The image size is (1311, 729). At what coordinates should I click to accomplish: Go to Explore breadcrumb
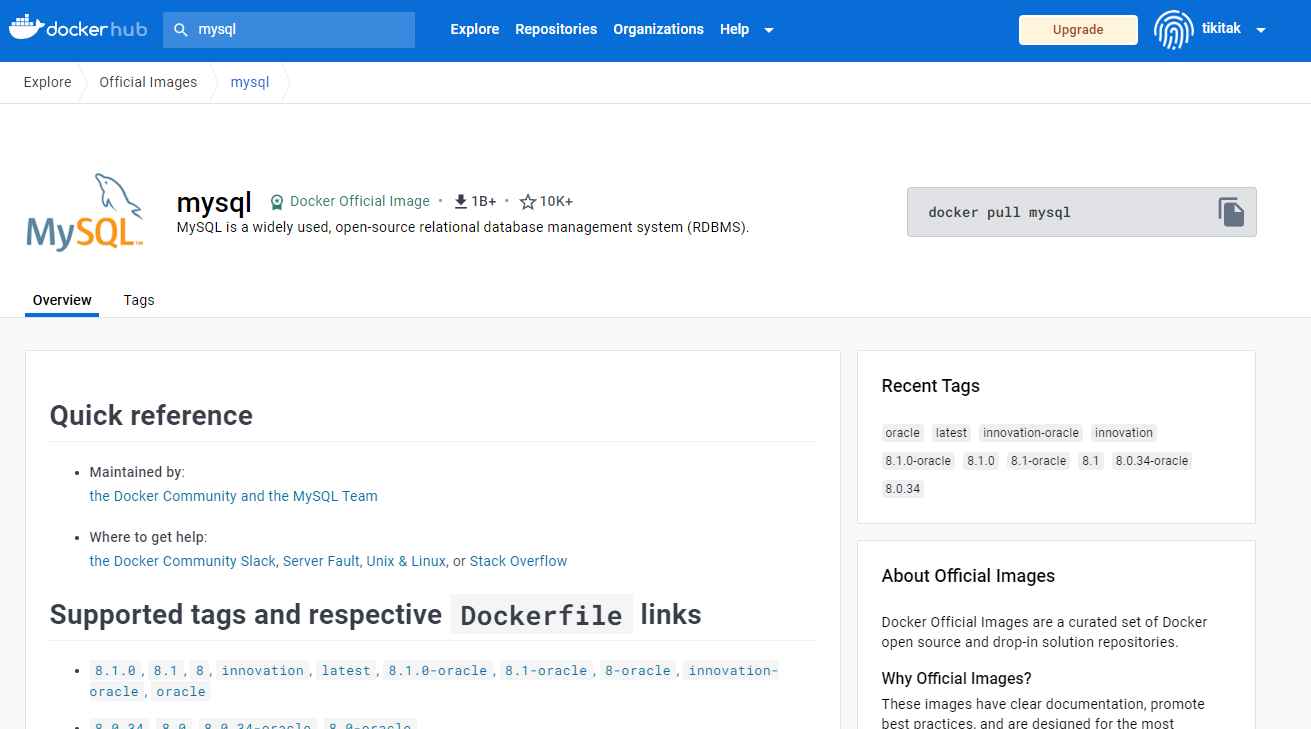(x=48, y=82)
